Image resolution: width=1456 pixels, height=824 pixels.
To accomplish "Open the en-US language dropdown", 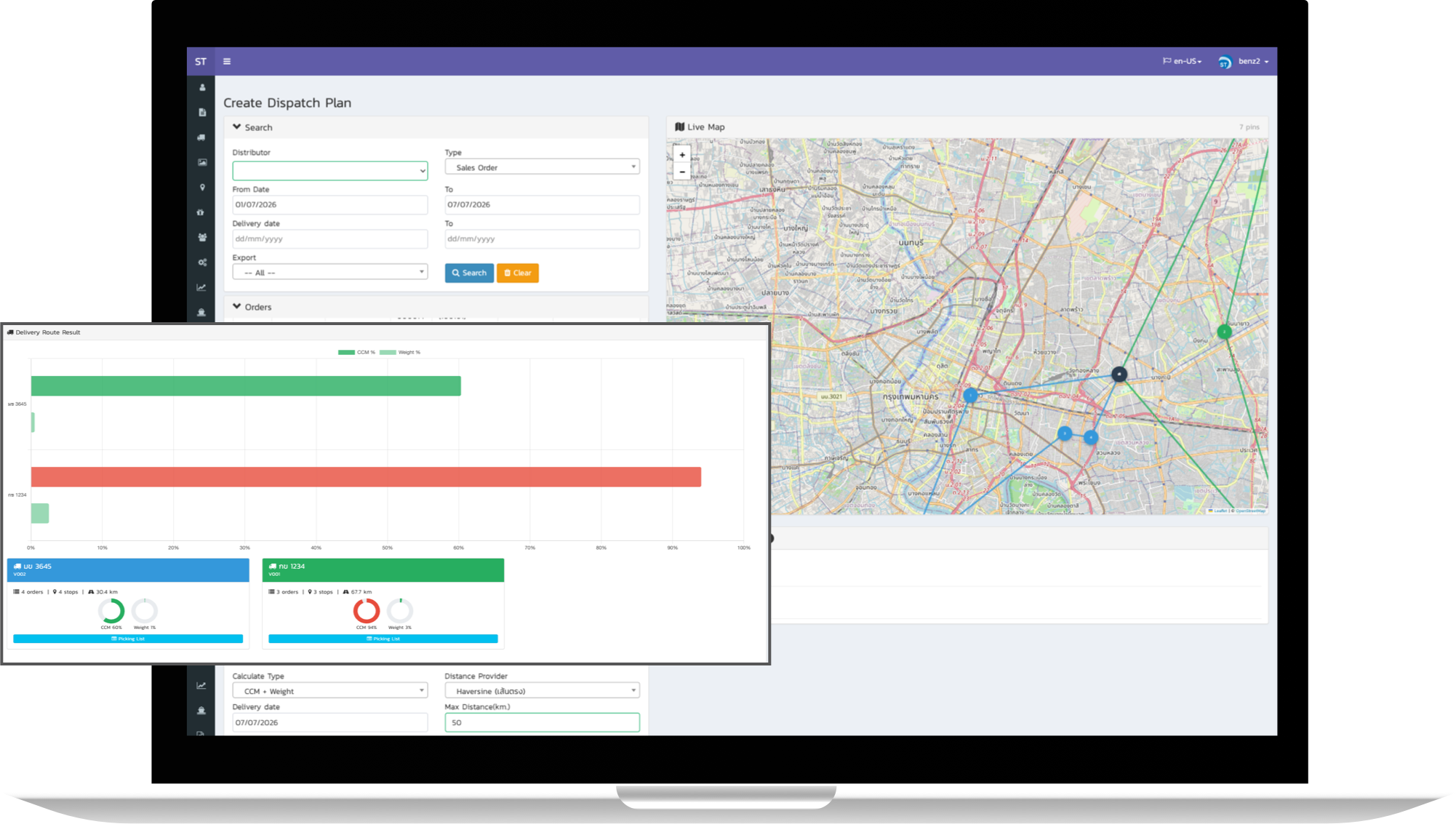I will tap(1182, 62).
